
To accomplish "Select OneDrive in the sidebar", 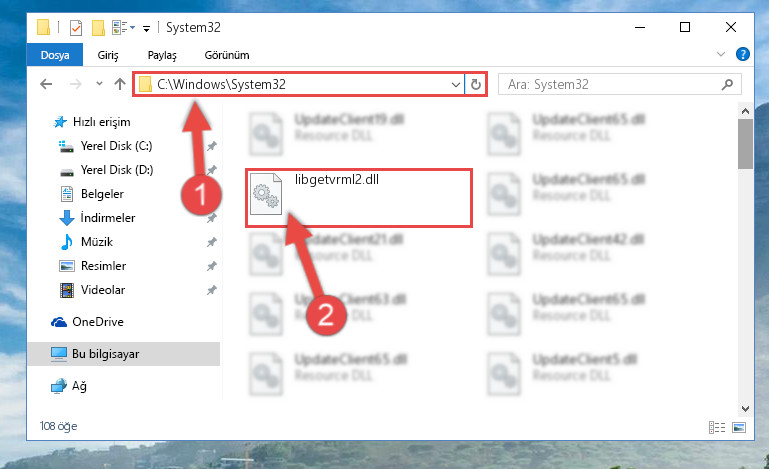I will click(98, 322).
